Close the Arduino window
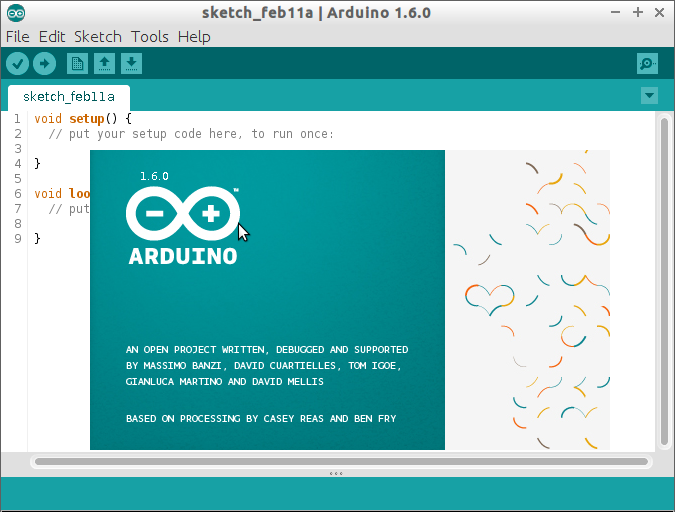This screenshot has height=512, width=675. click(660, 12)
